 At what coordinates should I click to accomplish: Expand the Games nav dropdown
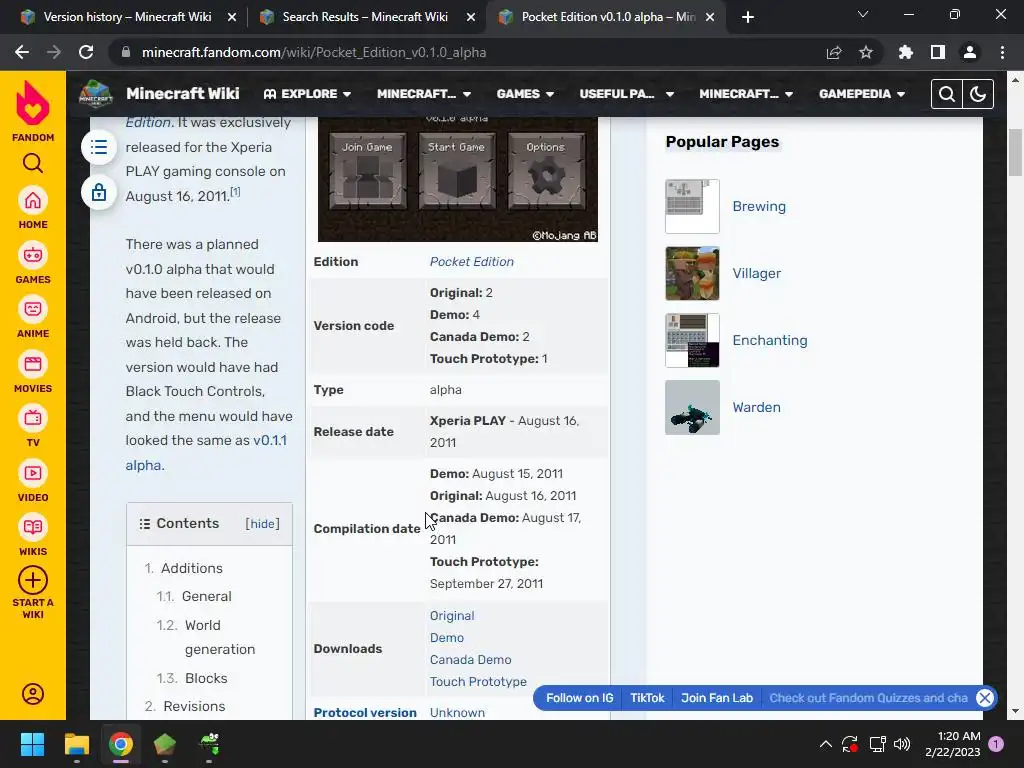(x=525, y=94)
